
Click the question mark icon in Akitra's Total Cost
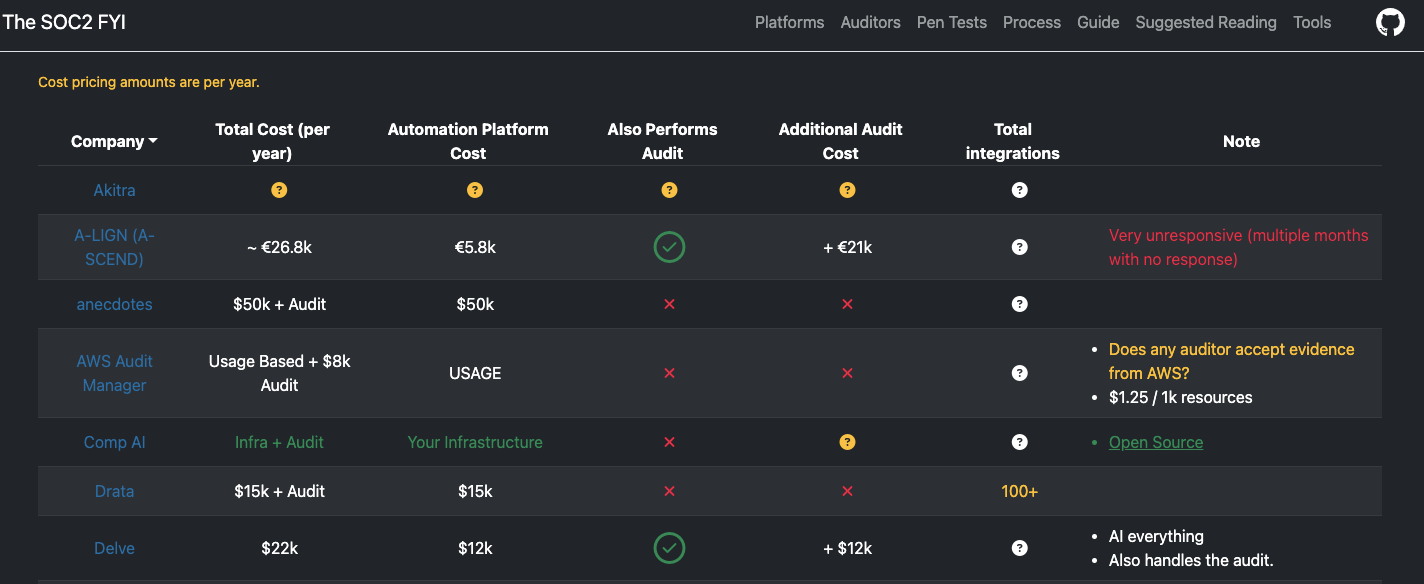click(x=279, y=189)
